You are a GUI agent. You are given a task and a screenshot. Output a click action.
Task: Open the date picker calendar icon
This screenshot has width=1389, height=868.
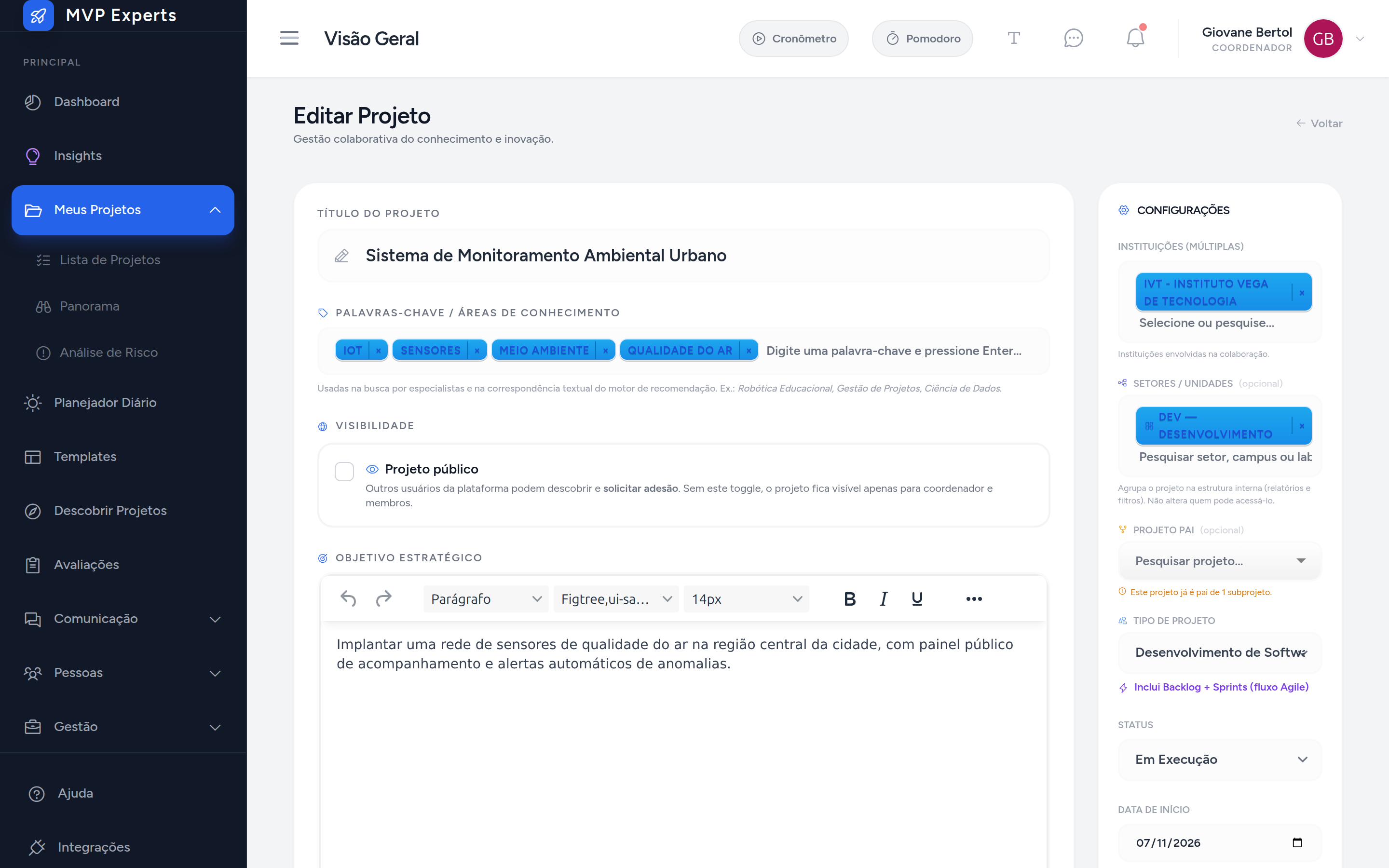point(1297,842)
